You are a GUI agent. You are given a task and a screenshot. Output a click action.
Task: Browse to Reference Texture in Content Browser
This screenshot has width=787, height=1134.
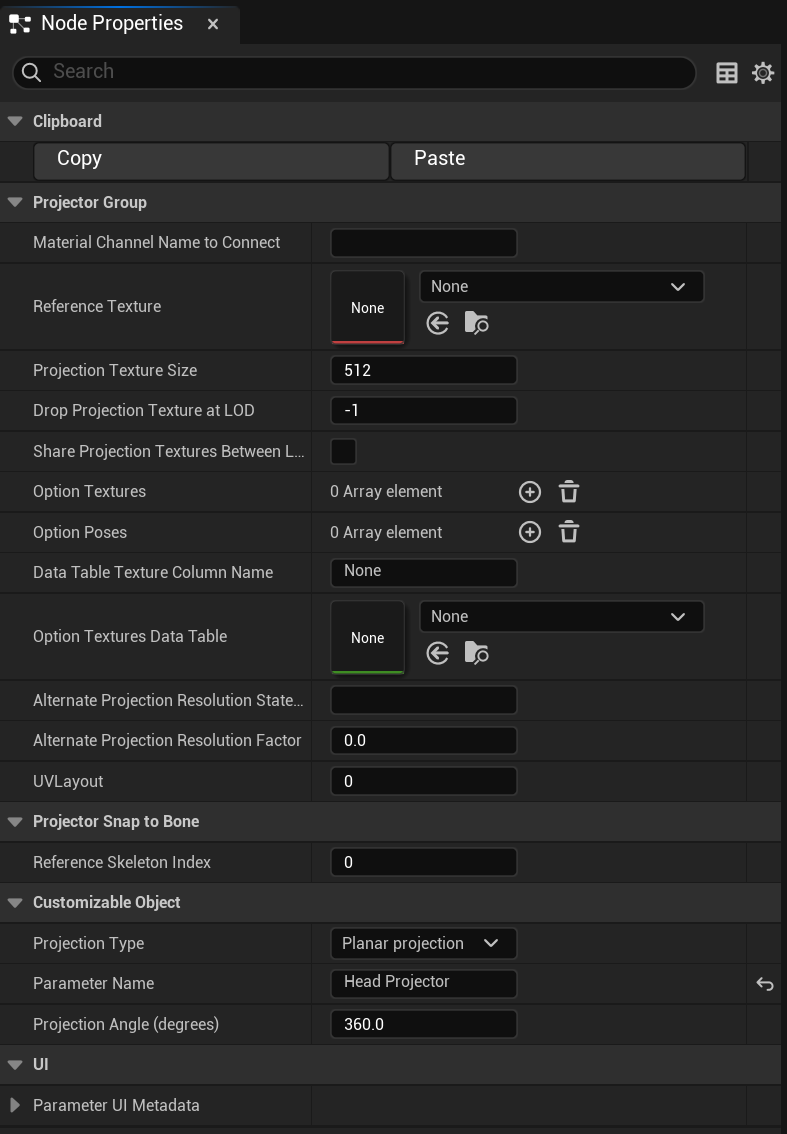tap(476, 323)
